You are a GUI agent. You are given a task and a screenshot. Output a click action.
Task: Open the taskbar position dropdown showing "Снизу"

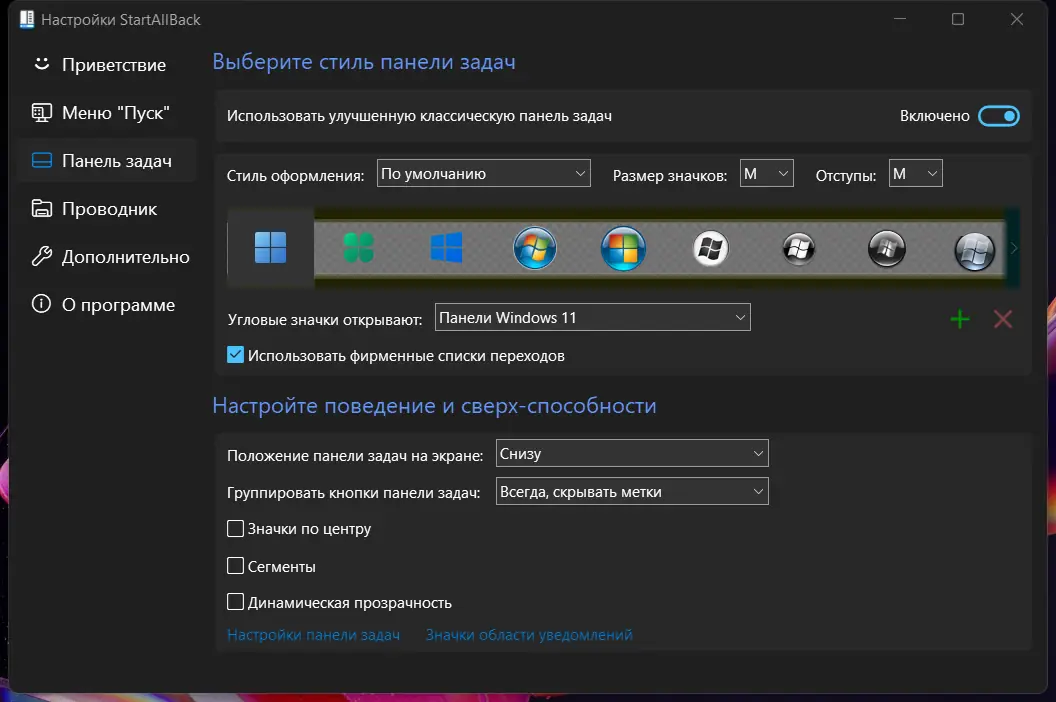click(x=631, y=453)
